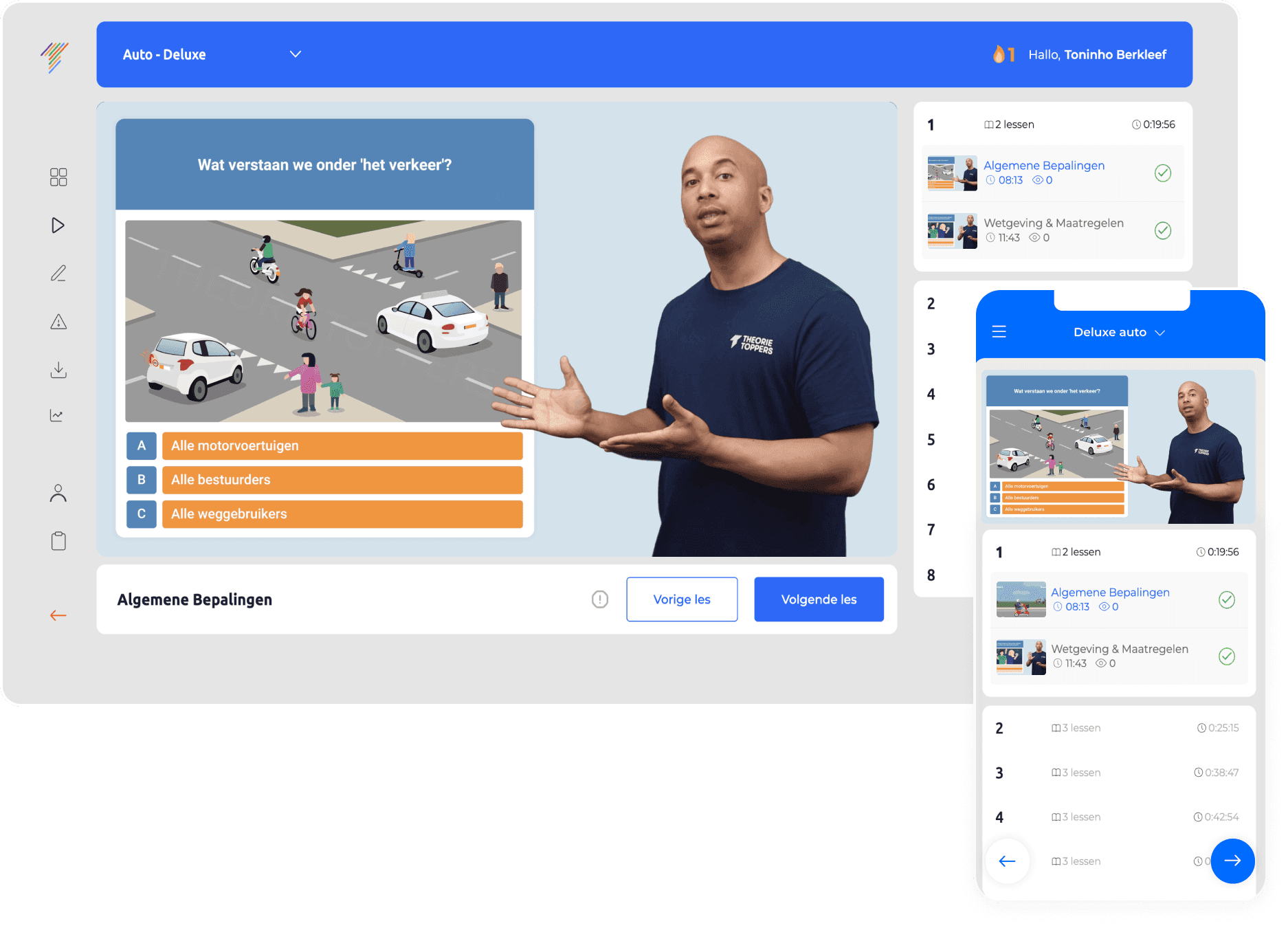Open the warning triangle hazard icon
Image resolution: width=1288 pixels, height=928 pixels.
[58, 322]
